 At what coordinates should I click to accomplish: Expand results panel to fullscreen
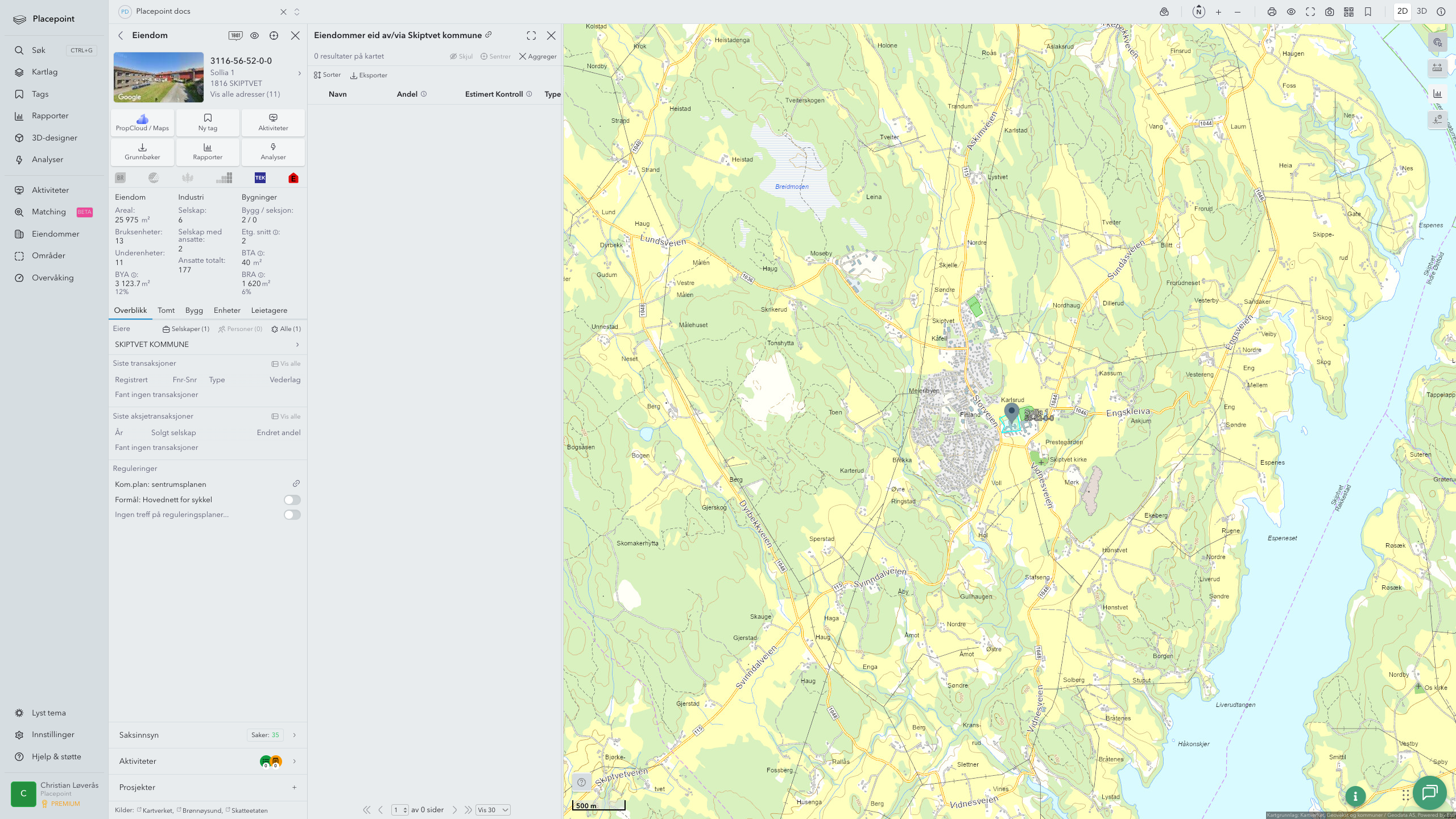[531, 35]
